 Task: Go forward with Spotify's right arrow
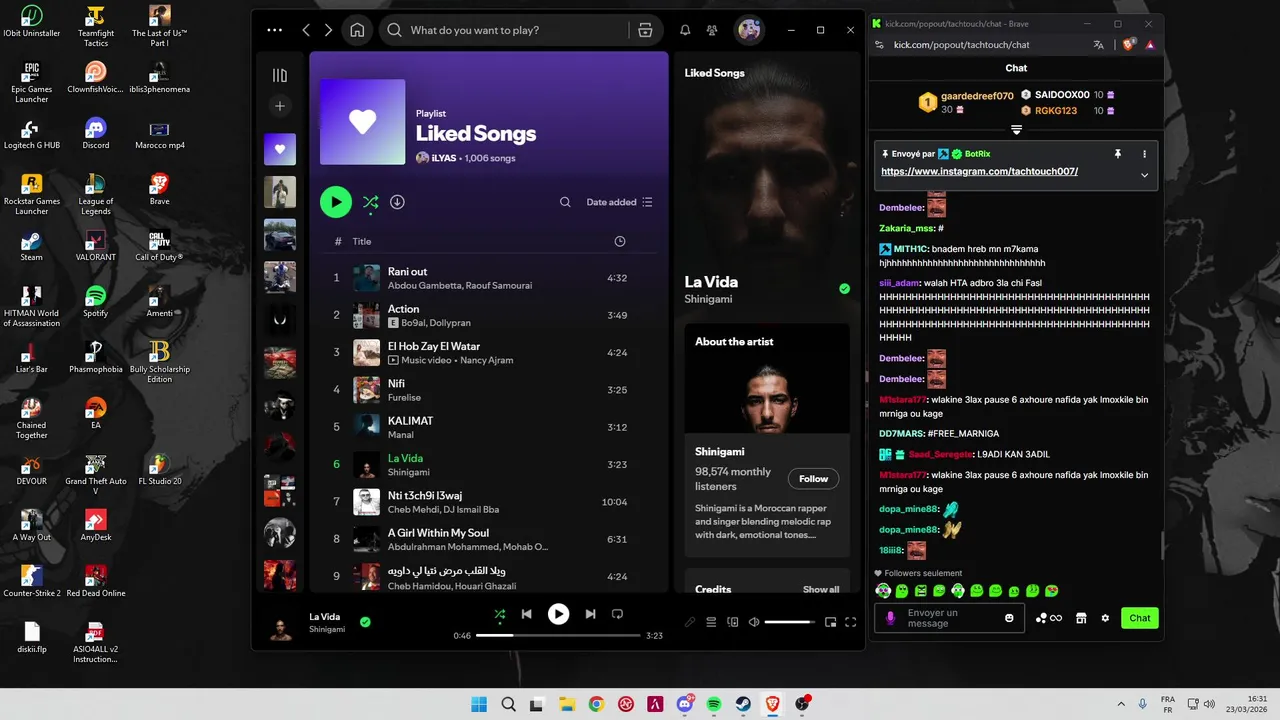(328, 30)
